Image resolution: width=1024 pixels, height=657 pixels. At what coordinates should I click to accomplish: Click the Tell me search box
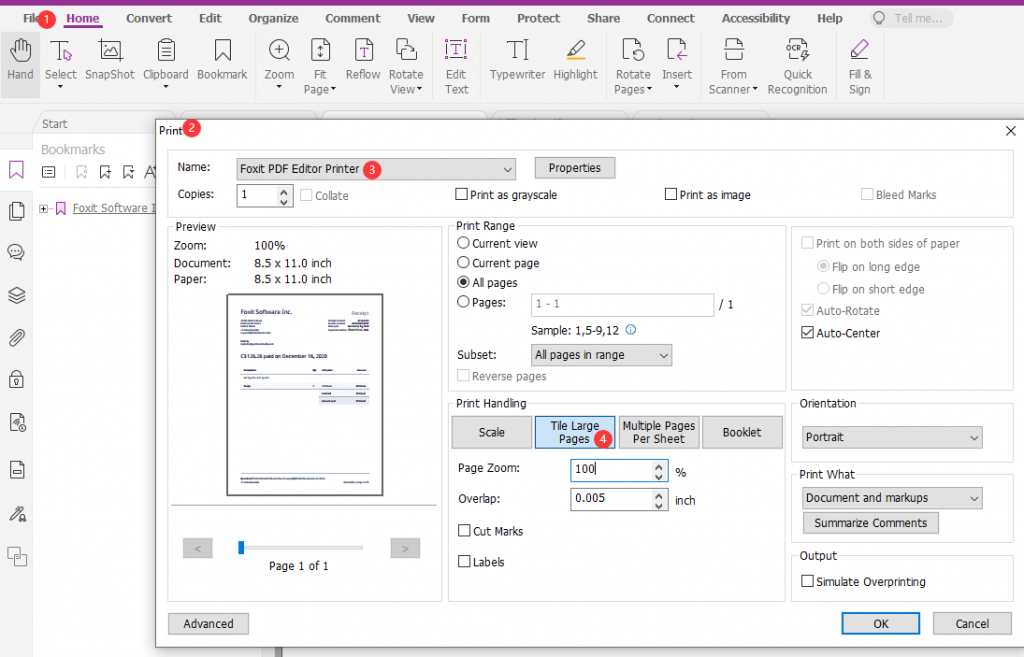(x=911, y=18)
